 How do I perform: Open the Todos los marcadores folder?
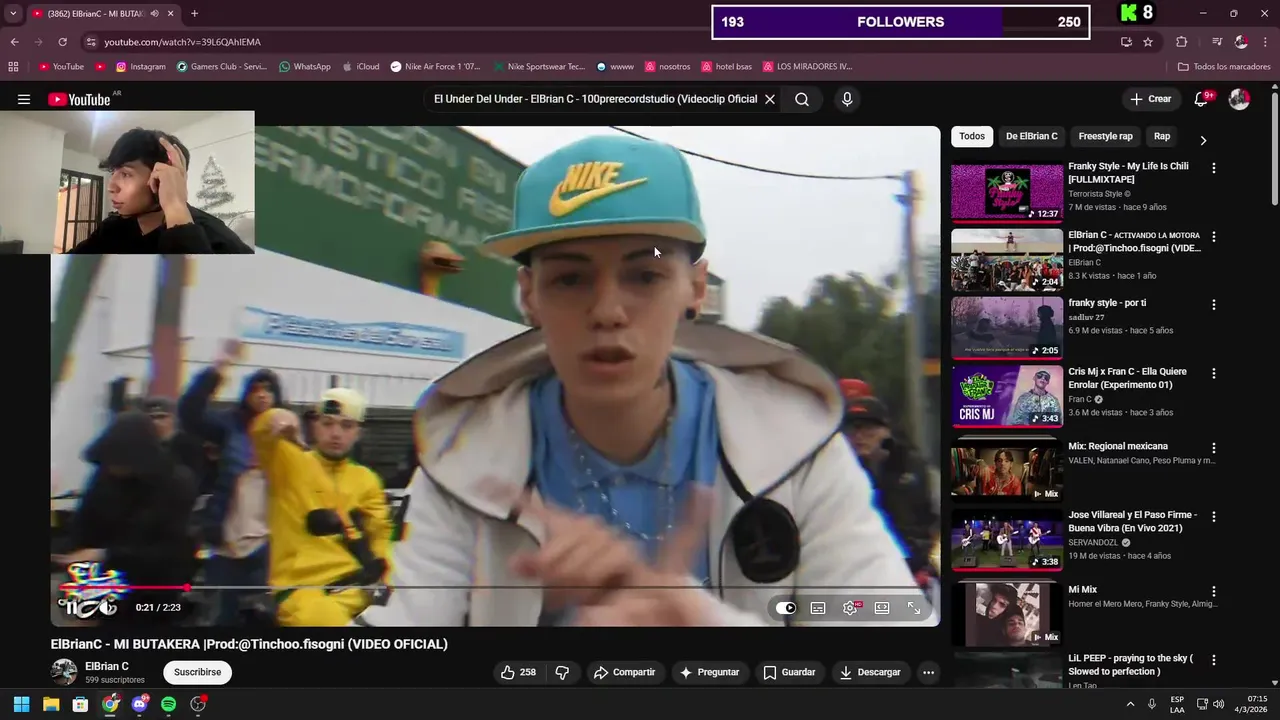1224,67
